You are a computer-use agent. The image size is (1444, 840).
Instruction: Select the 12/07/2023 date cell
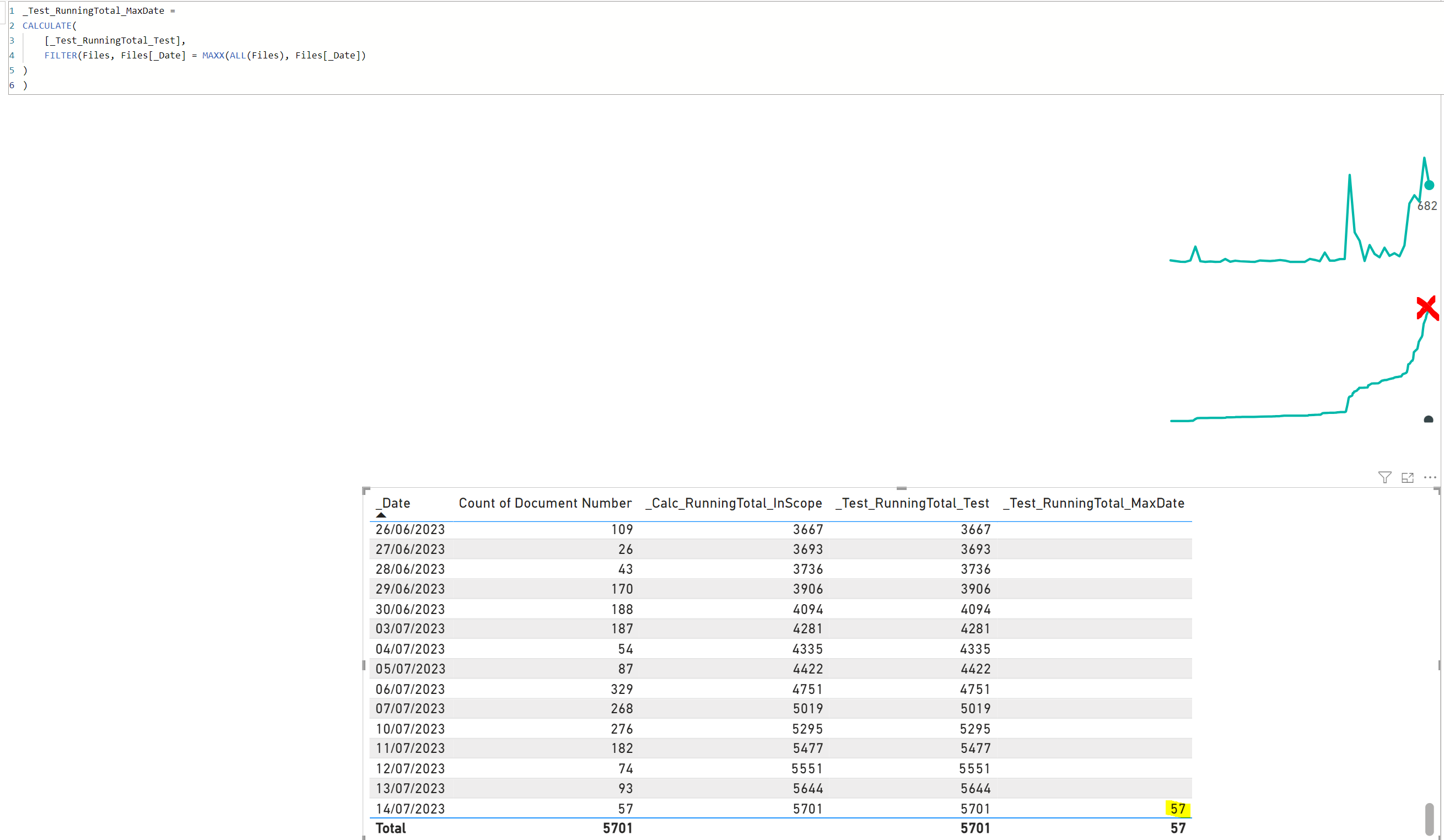click(x=410, y=768)
